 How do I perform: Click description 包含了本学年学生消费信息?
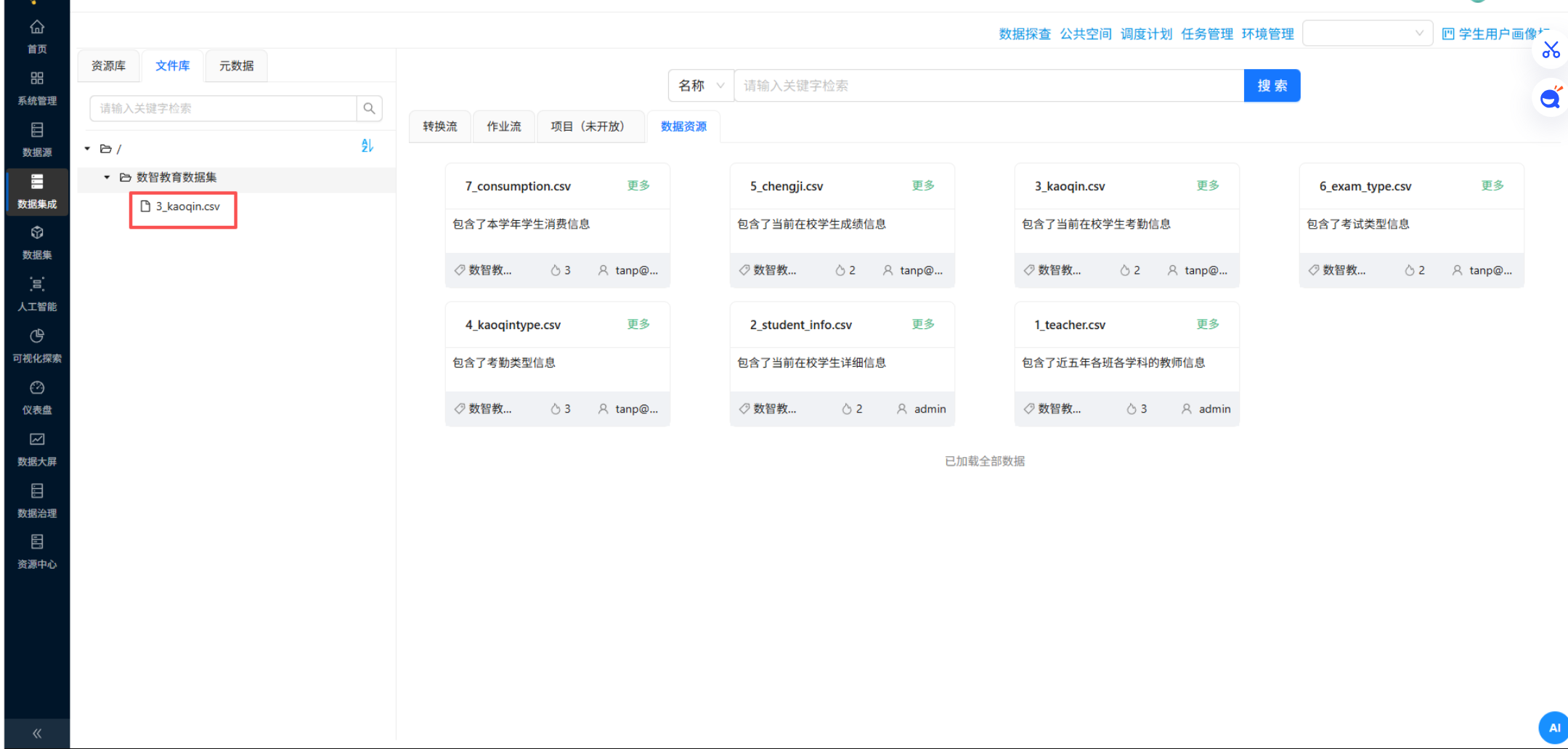(x=521, y=224)
